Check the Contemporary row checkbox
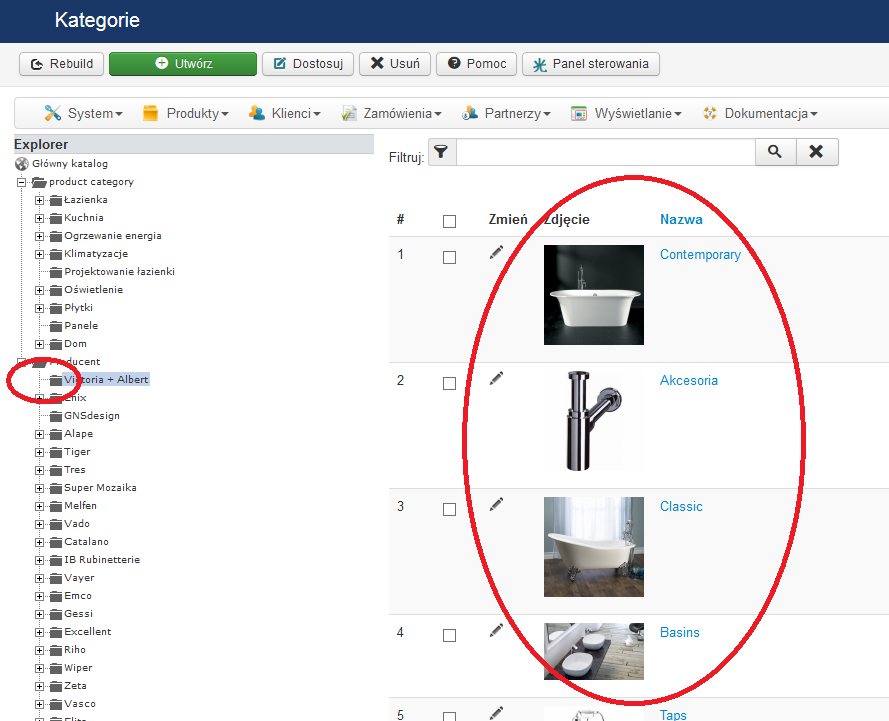889x721 pixels. 449,257
